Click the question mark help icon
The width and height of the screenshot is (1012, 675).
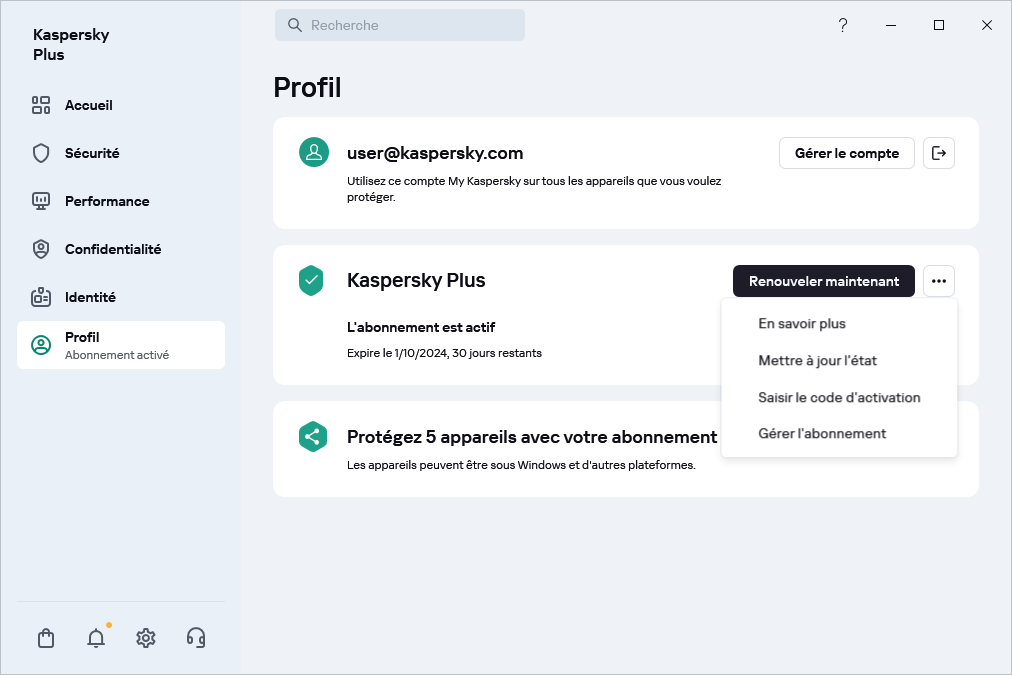pos(843,26)
